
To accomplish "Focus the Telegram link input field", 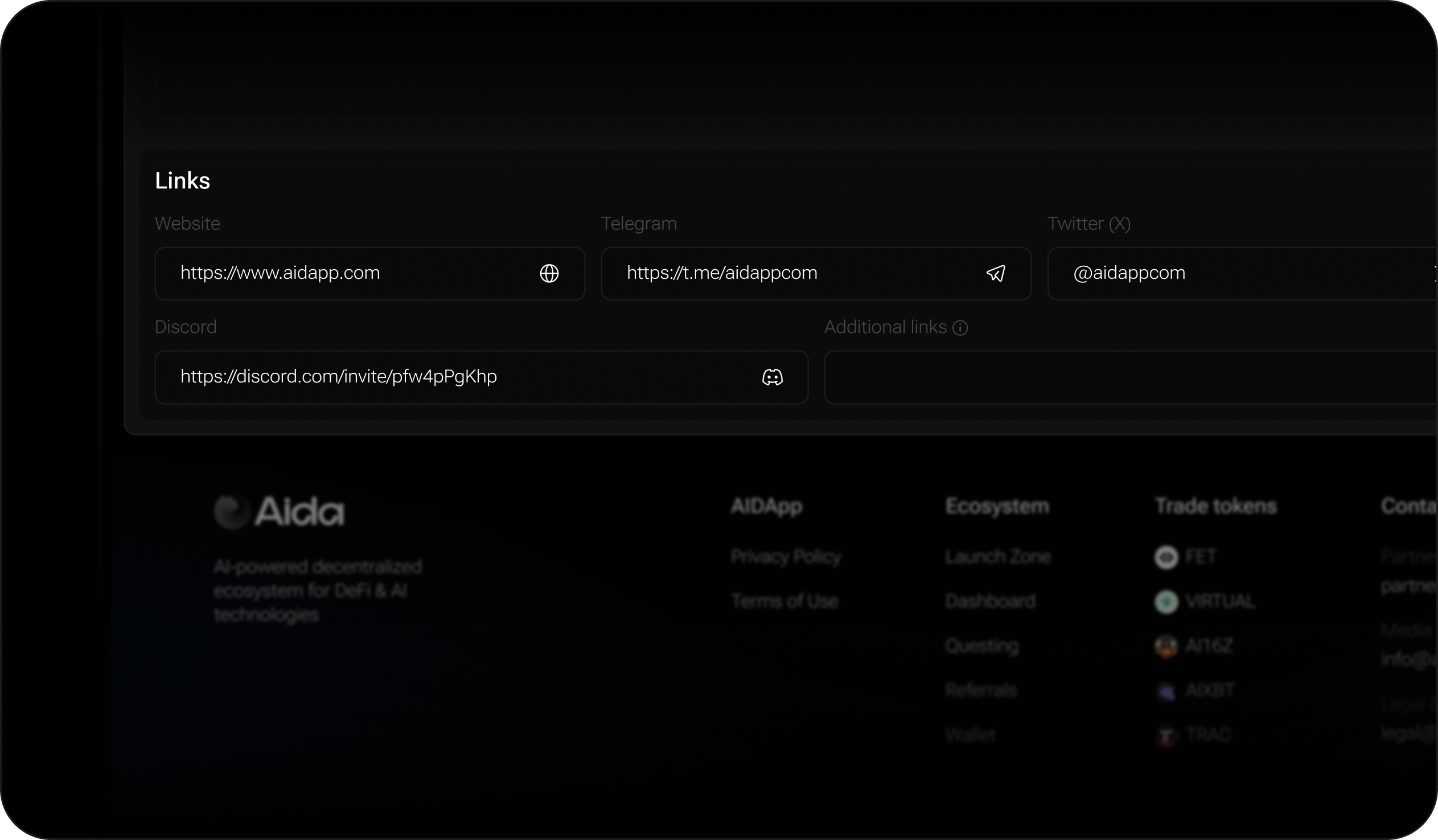I will click(787, 273).
